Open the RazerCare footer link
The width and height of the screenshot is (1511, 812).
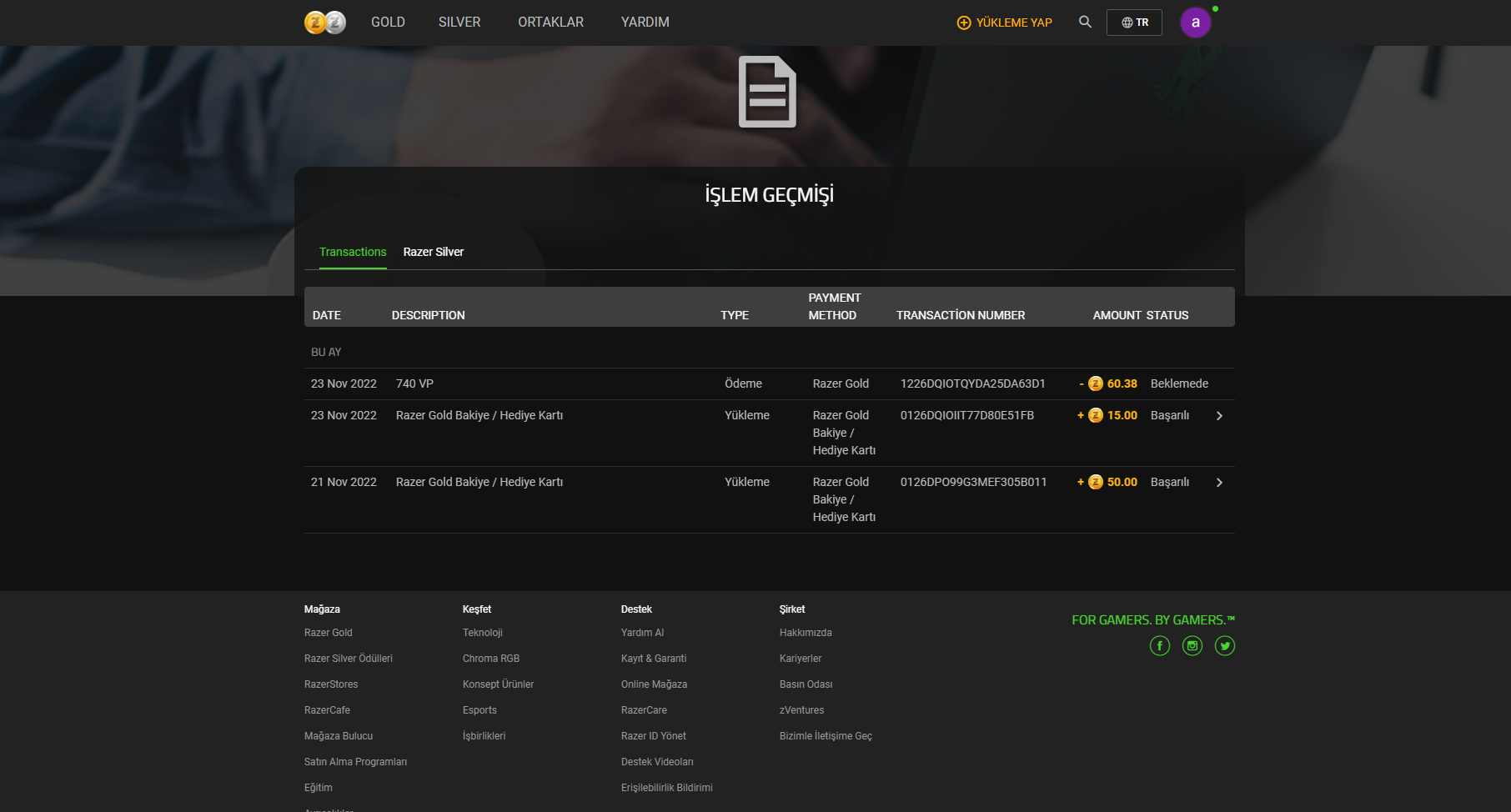[644, 710]
